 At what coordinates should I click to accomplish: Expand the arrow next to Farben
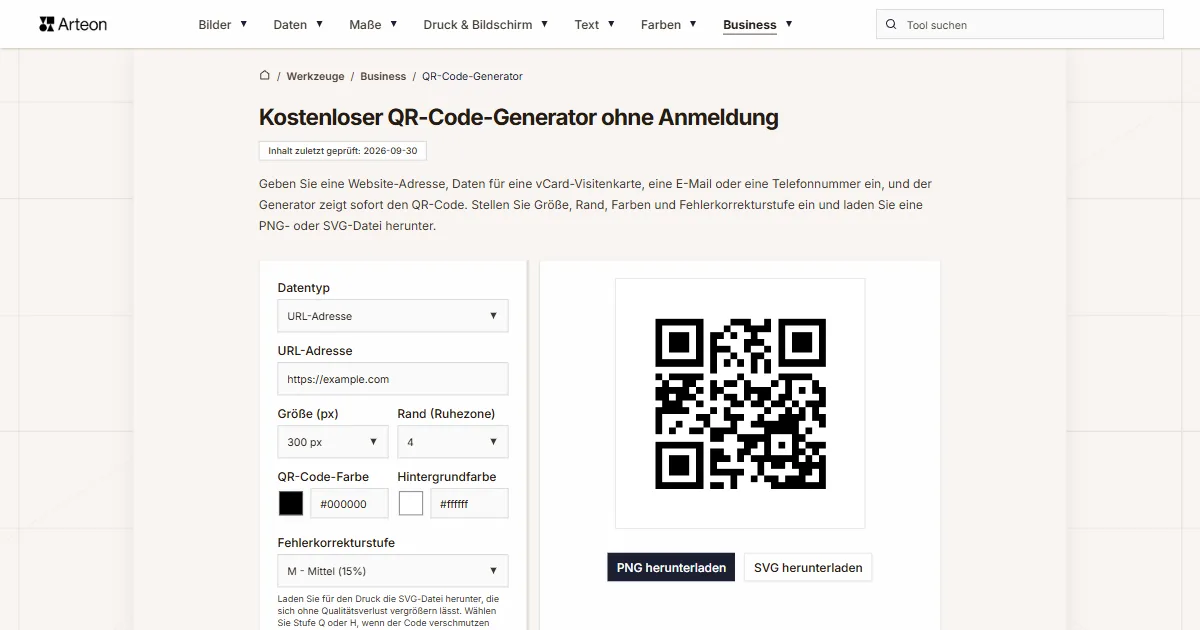[693, 24]
